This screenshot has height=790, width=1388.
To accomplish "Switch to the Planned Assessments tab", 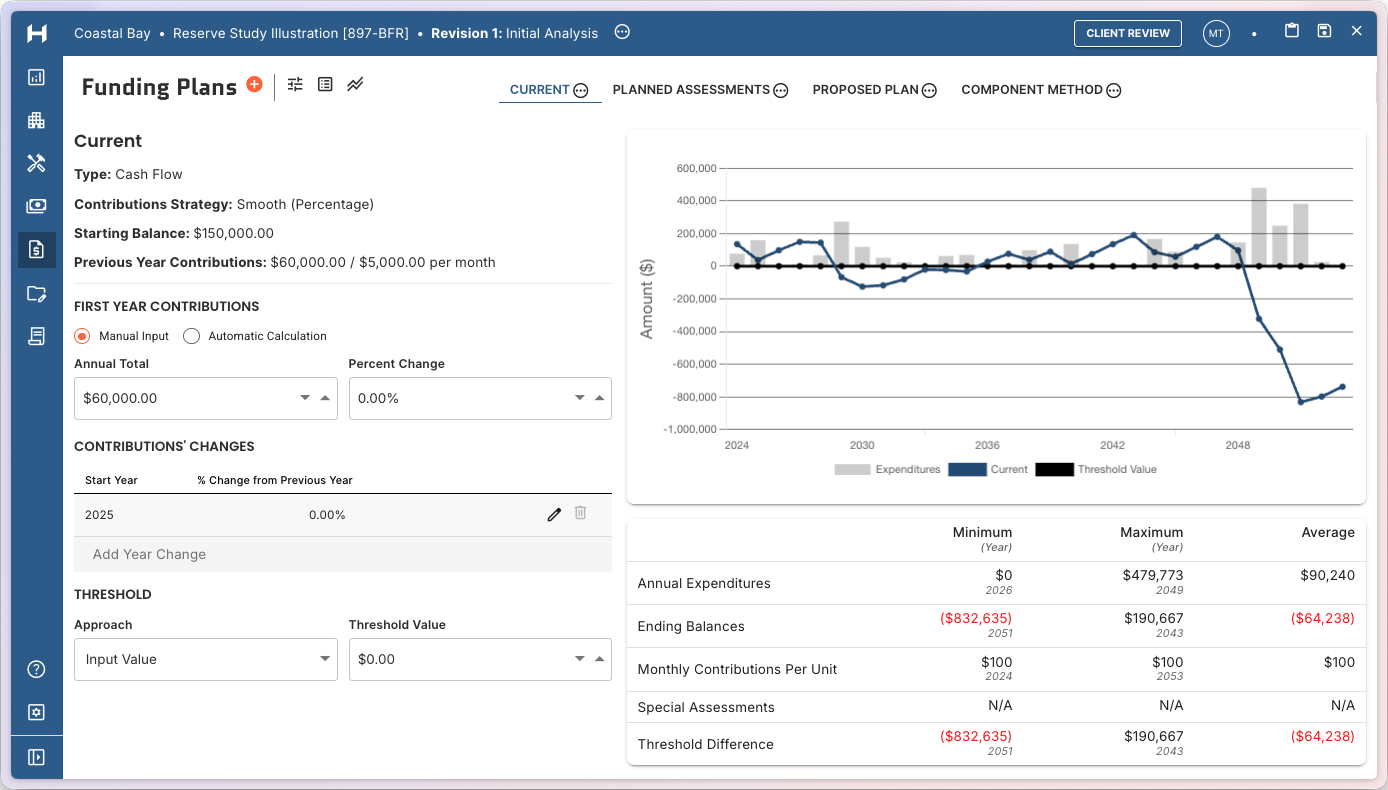I will tap(691, 89).
